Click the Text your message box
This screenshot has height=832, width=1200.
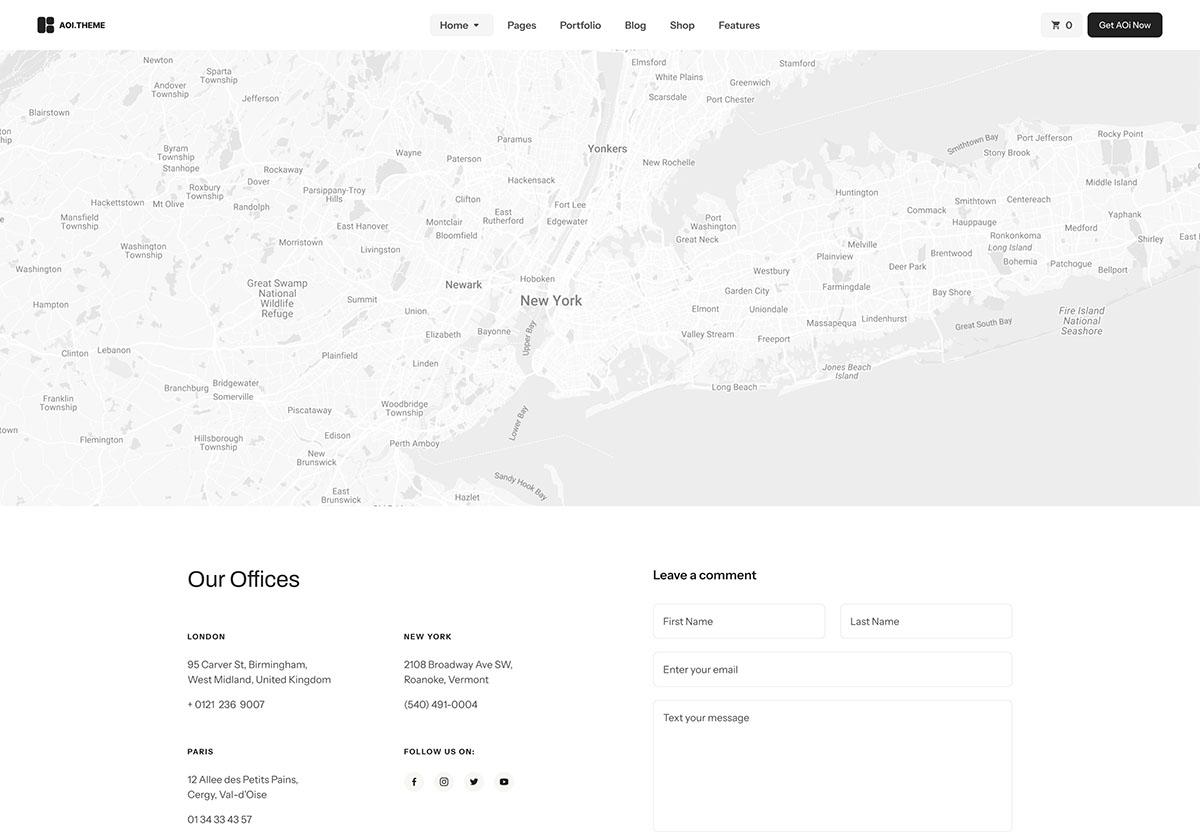point(832,765)
